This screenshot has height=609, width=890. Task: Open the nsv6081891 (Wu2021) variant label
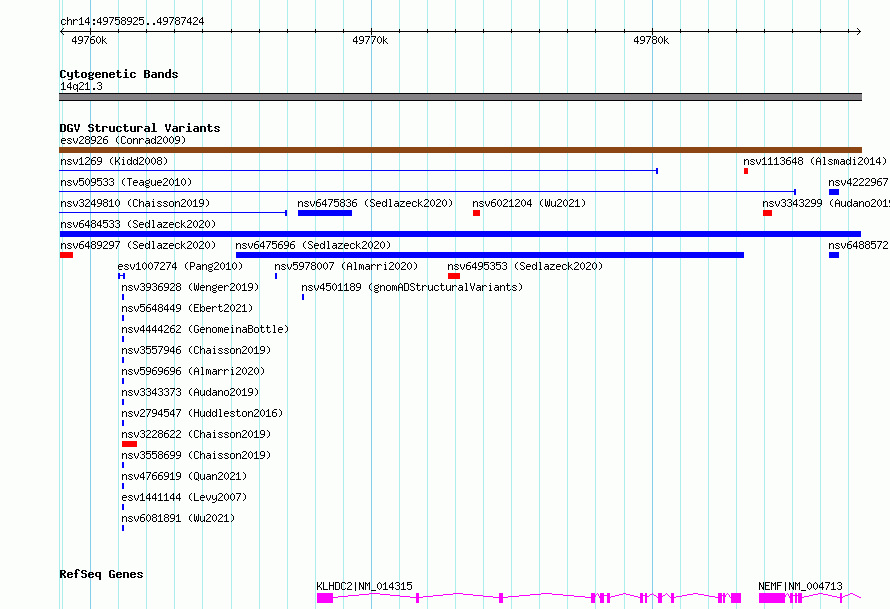click(178, 518)
